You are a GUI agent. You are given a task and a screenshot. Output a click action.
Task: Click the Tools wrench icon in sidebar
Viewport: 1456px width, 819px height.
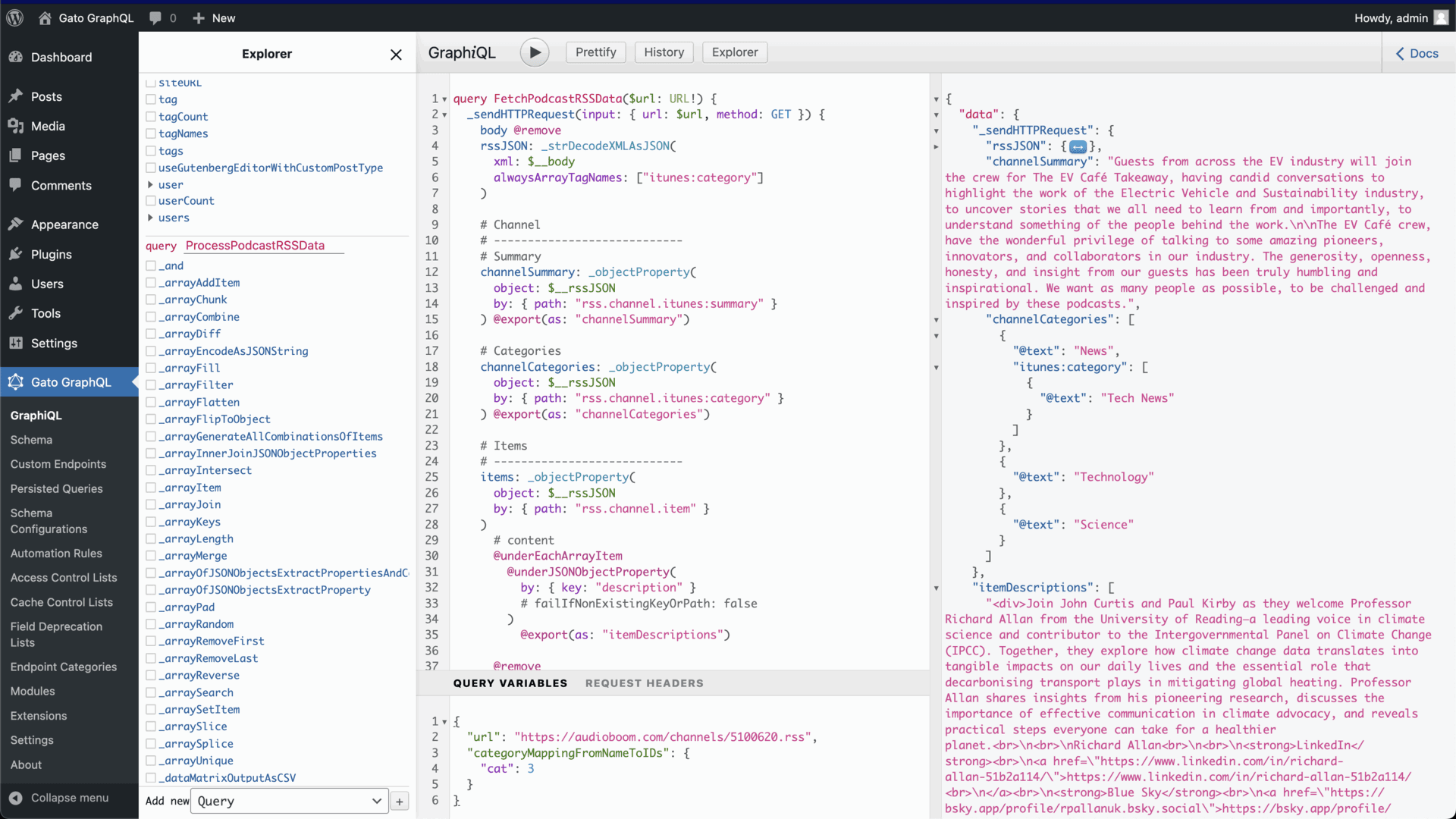tap(16, 312)
